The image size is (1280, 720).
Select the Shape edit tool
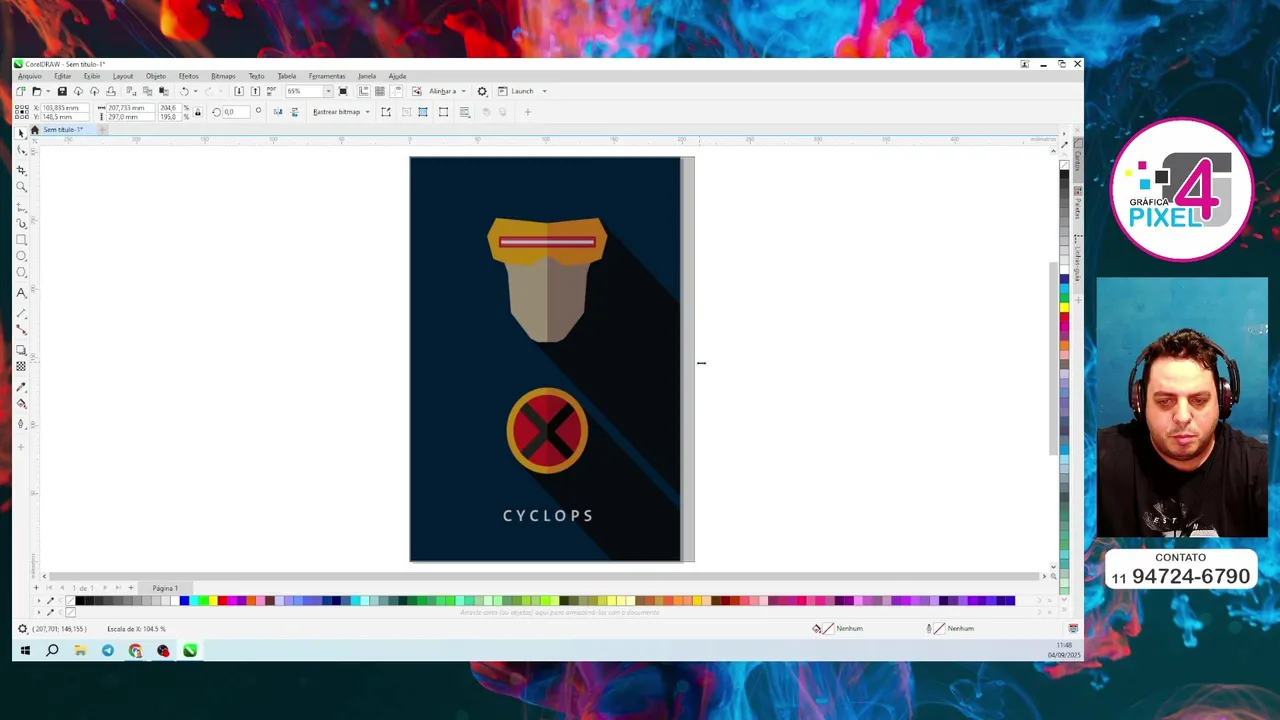(x=21, y=150)
